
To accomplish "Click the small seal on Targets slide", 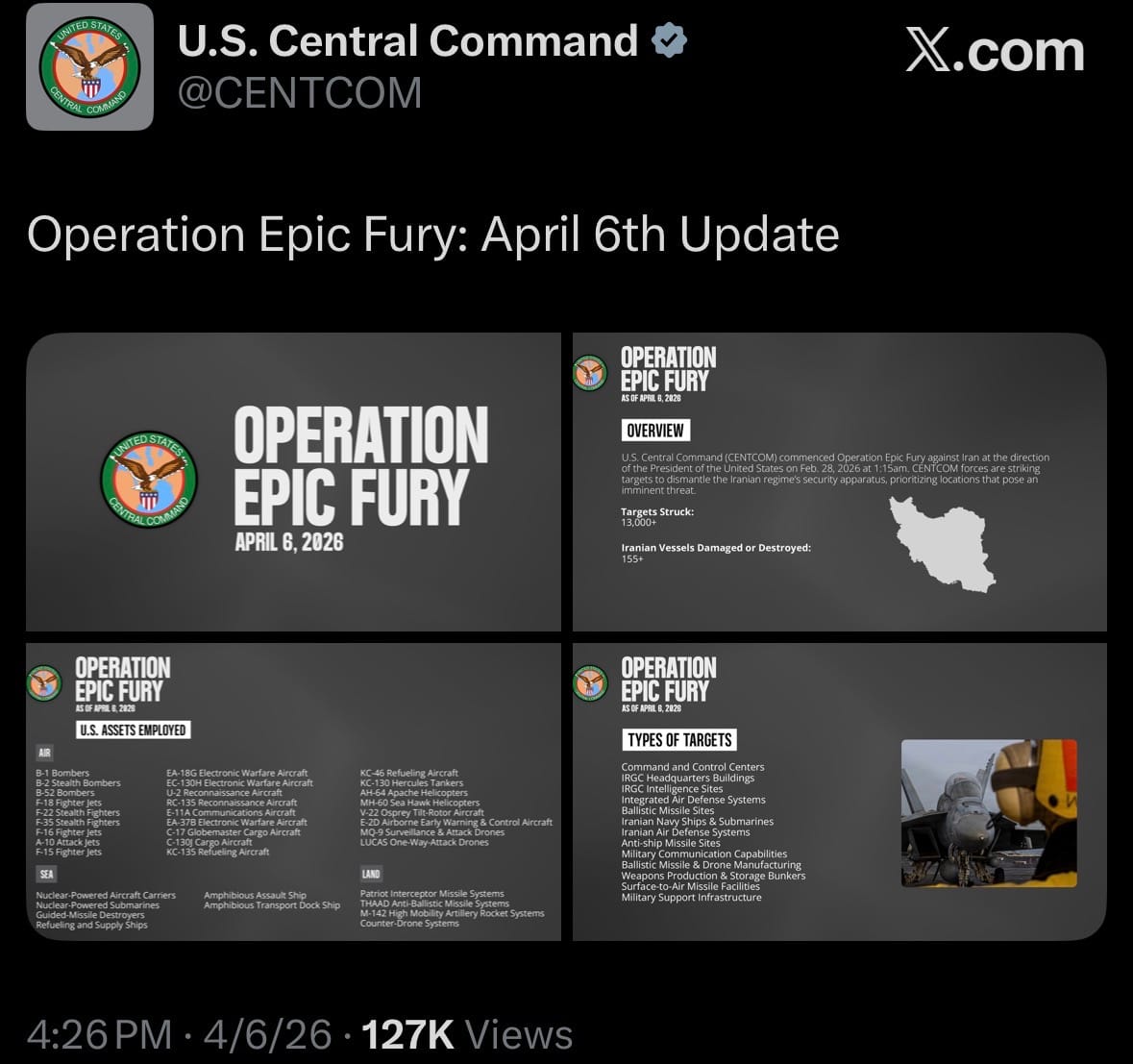I will click(590, 683).
